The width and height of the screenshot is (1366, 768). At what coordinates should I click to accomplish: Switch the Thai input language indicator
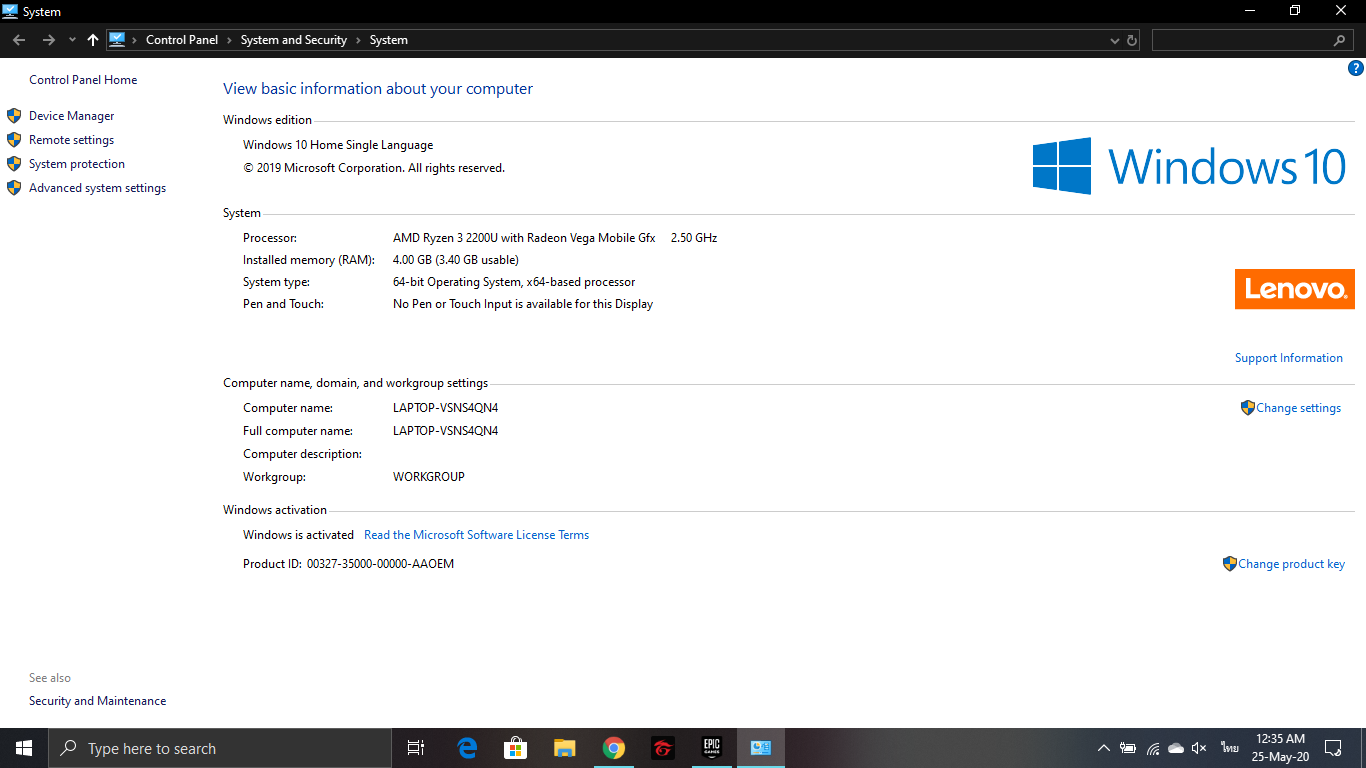point(1229,748)
